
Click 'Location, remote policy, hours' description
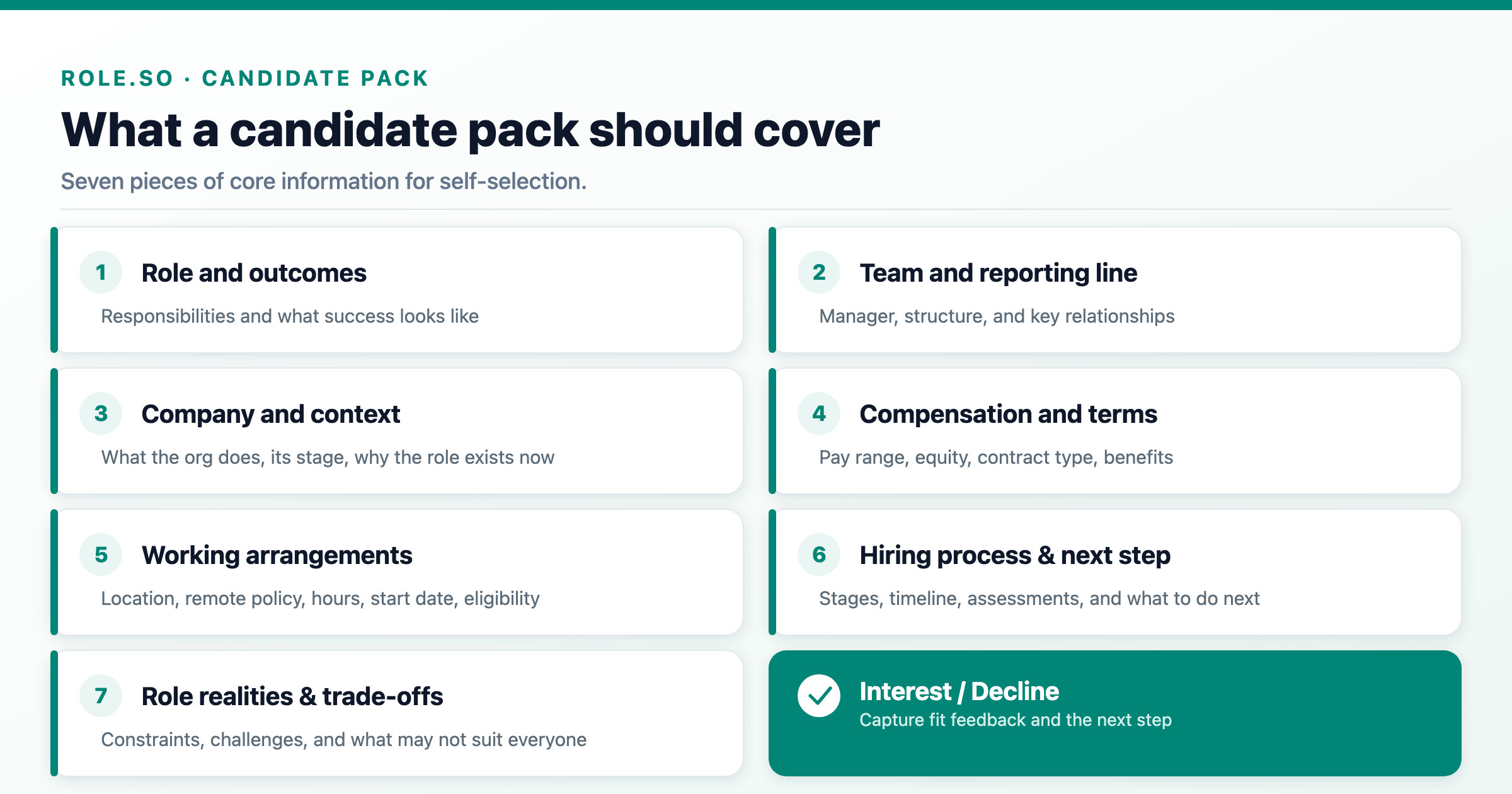[x=320, y=598]
